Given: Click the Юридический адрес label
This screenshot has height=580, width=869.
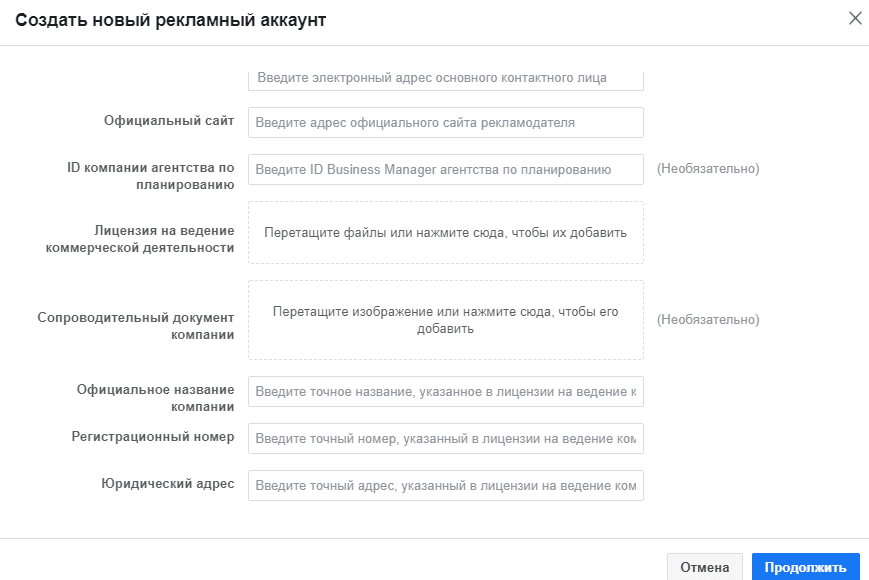Looking at the screenshot, I should coord(167,484).
